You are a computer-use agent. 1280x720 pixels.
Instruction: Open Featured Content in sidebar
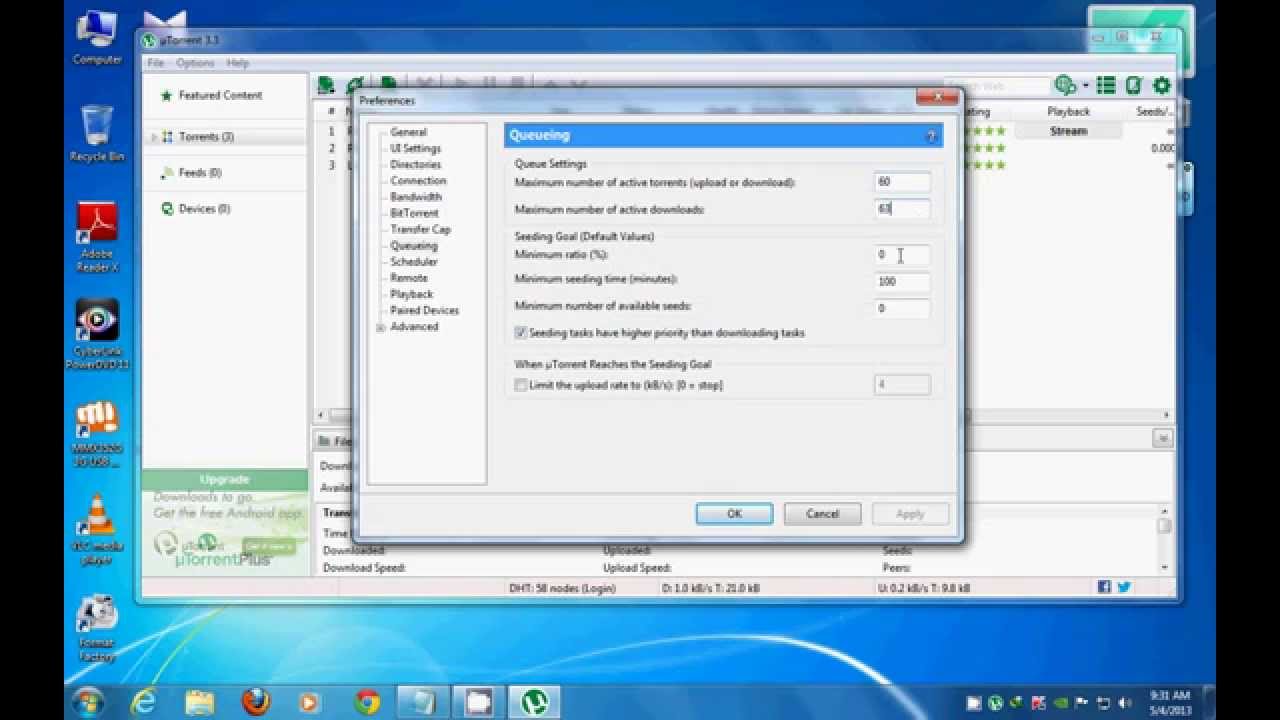click(x=220, y=96)
